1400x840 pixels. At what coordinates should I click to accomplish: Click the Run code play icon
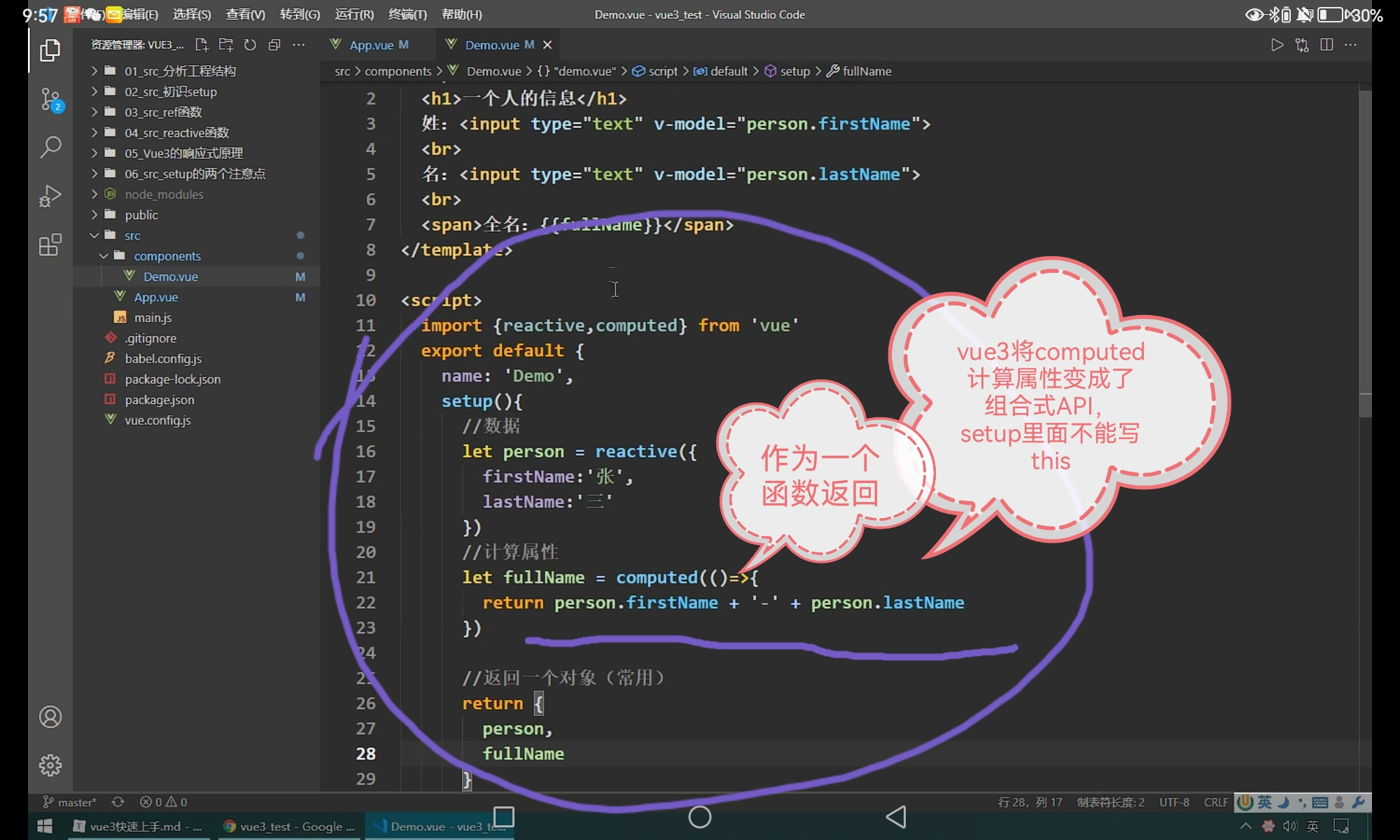pyautogui.click(x=1277, y=45)
